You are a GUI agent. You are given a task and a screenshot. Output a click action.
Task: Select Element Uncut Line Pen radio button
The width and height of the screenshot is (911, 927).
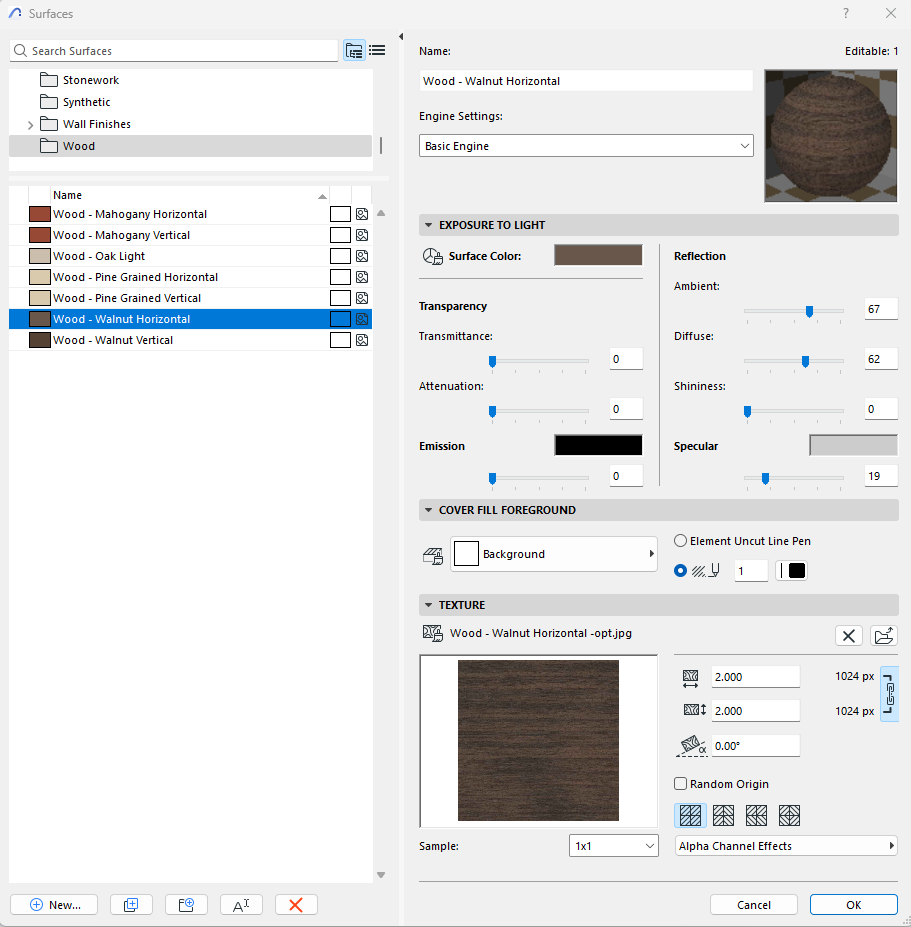coord(681,541)
